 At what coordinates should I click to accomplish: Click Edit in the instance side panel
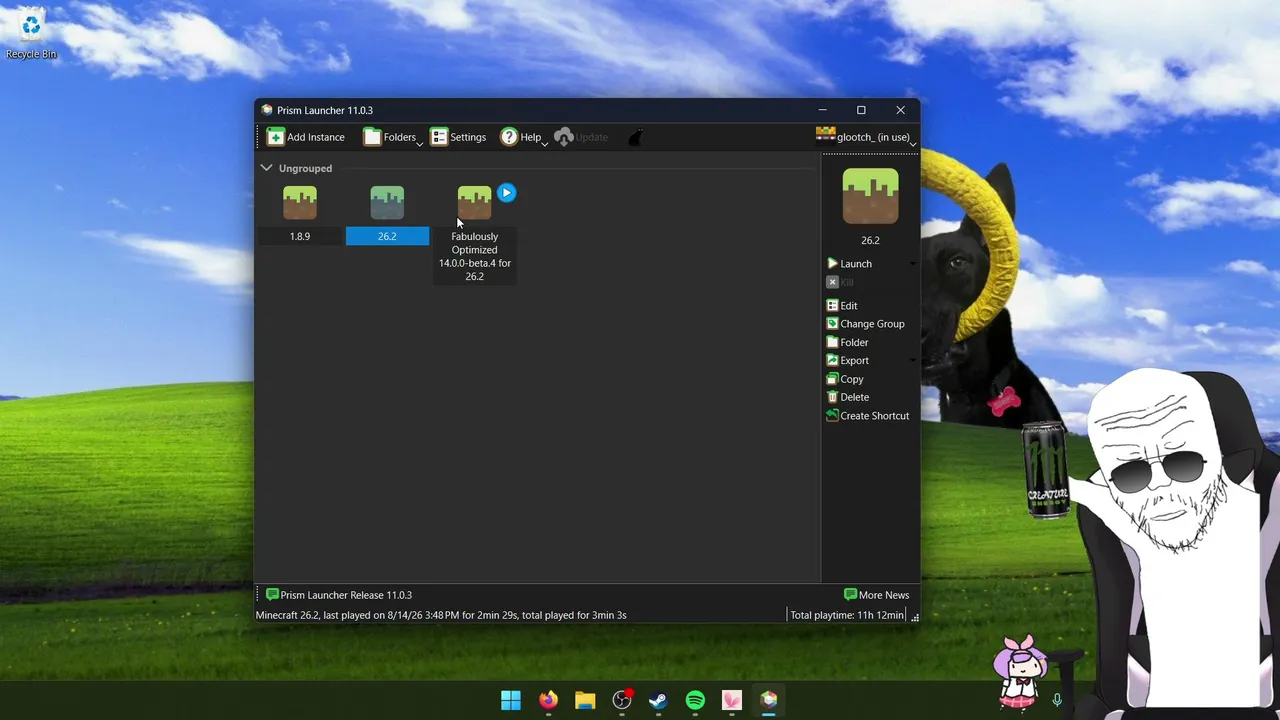coord(841,306)
